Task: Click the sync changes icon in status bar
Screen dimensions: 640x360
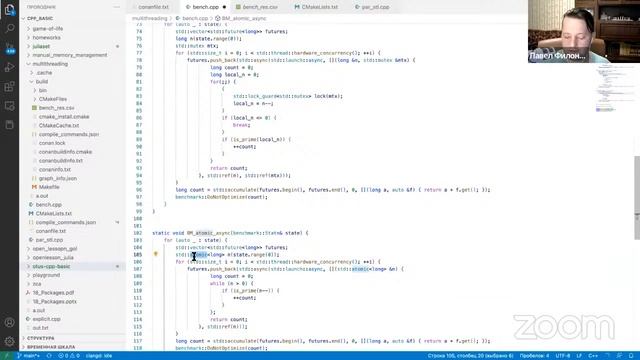Action: (x=49, y=356)
